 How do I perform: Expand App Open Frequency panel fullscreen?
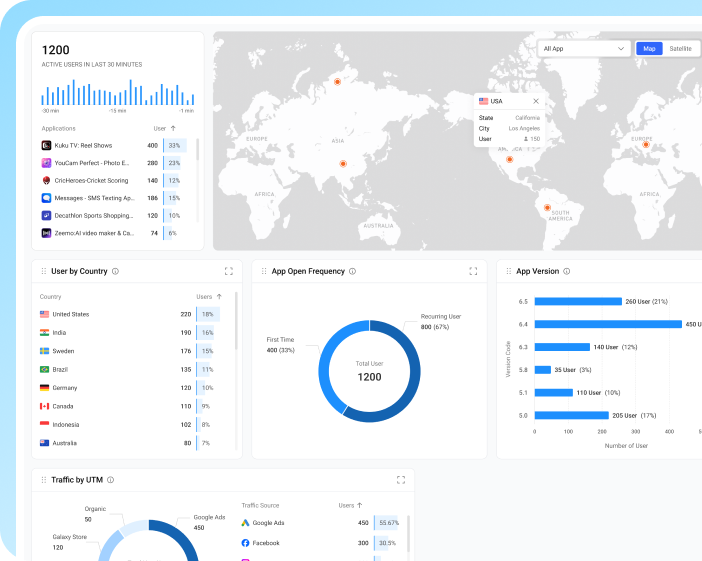coord(473,271)
